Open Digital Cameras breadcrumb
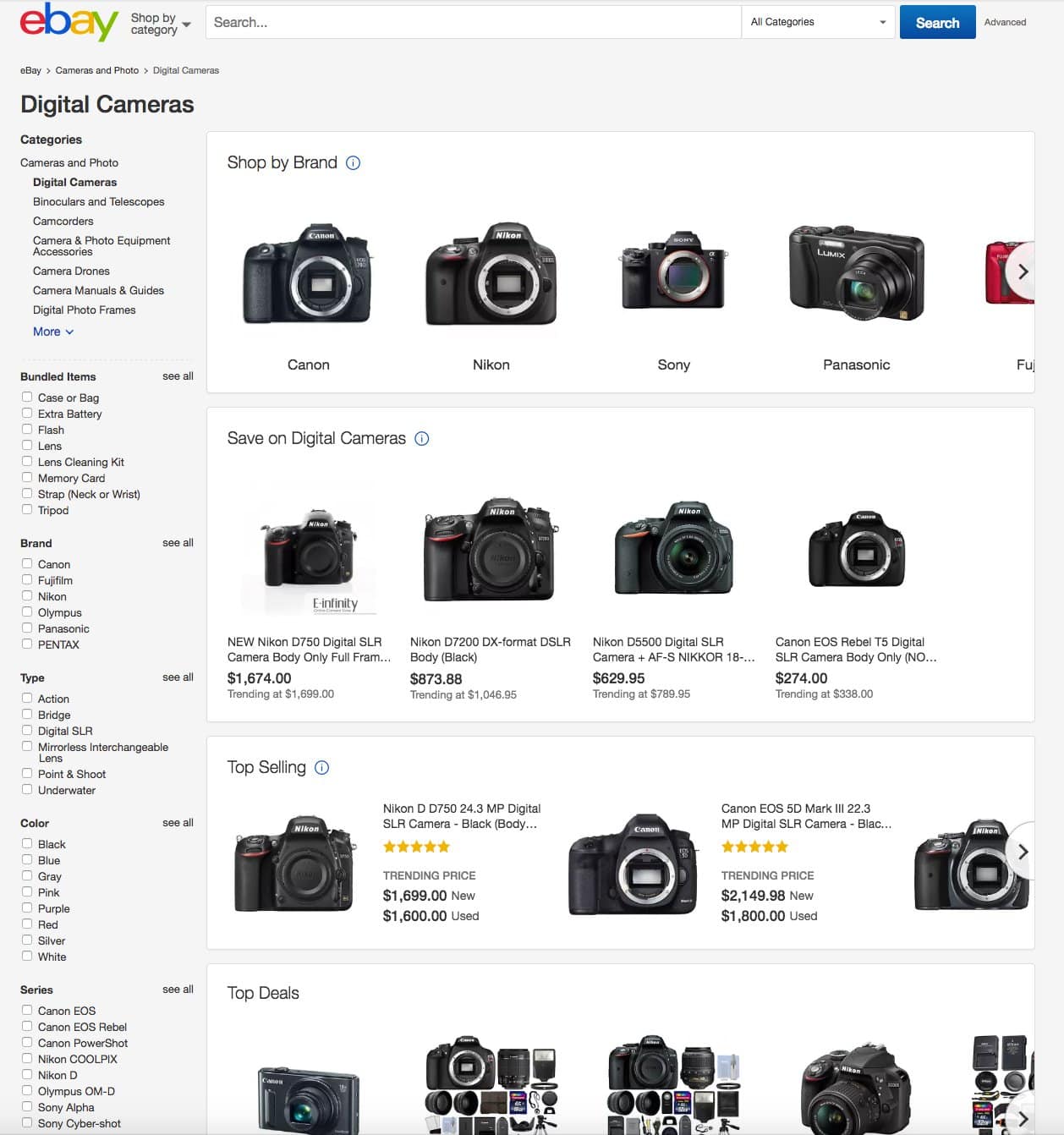Viewport: 1064px width, 1135px height. click(x=186, y=71)
